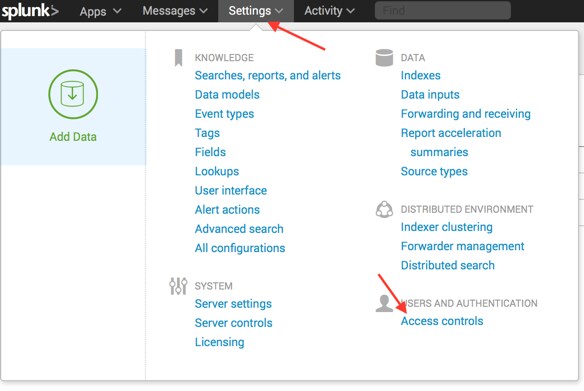Open Alert actions
The image size is (584, 391).
tap(227, 210)
